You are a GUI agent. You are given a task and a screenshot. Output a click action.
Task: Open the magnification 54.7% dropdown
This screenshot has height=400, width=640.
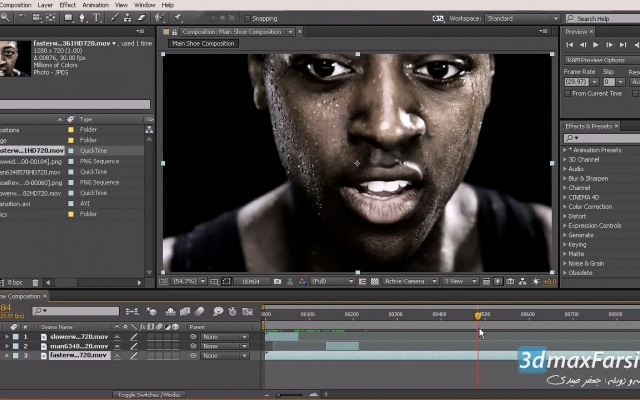(189, 282)
